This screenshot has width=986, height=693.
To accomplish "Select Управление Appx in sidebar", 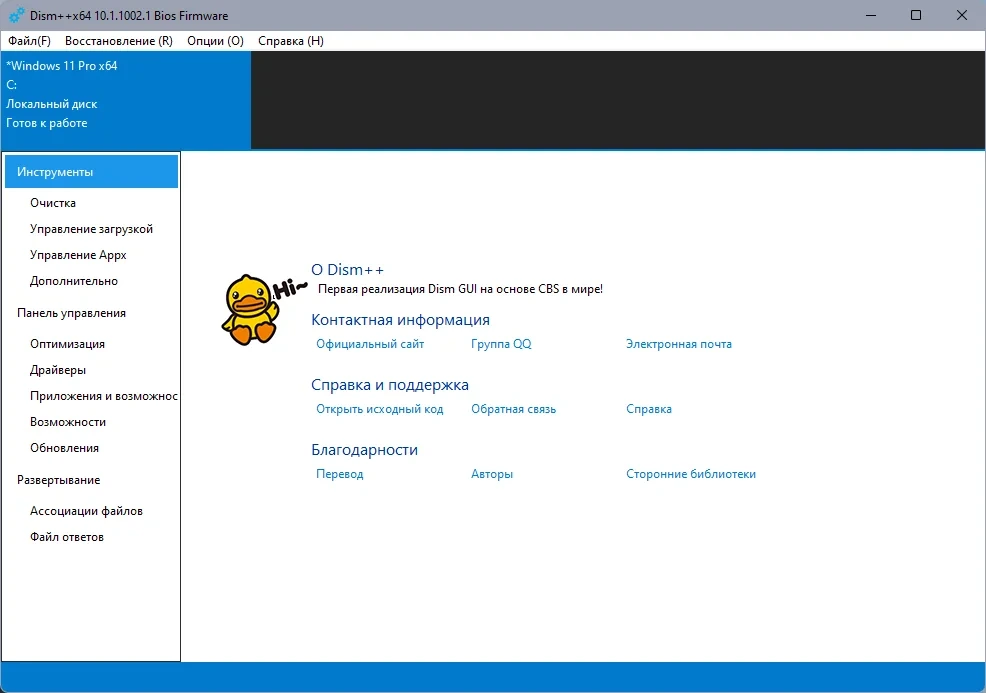I will tap(78, 255).
